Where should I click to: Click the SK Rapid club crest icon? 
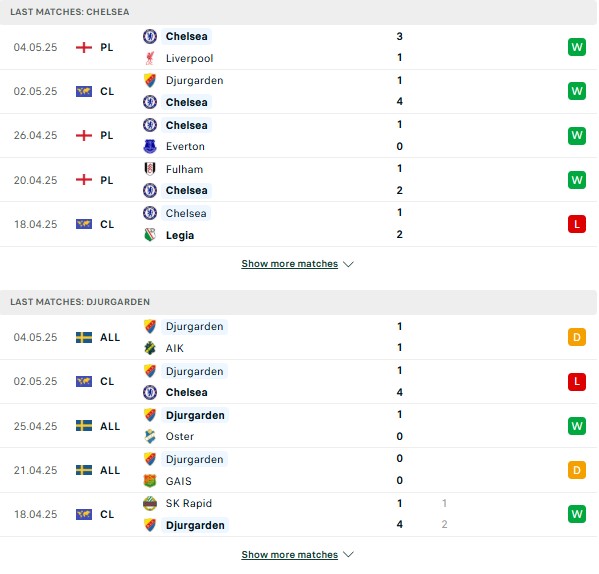pyautogui.click(x=150, y=503)
